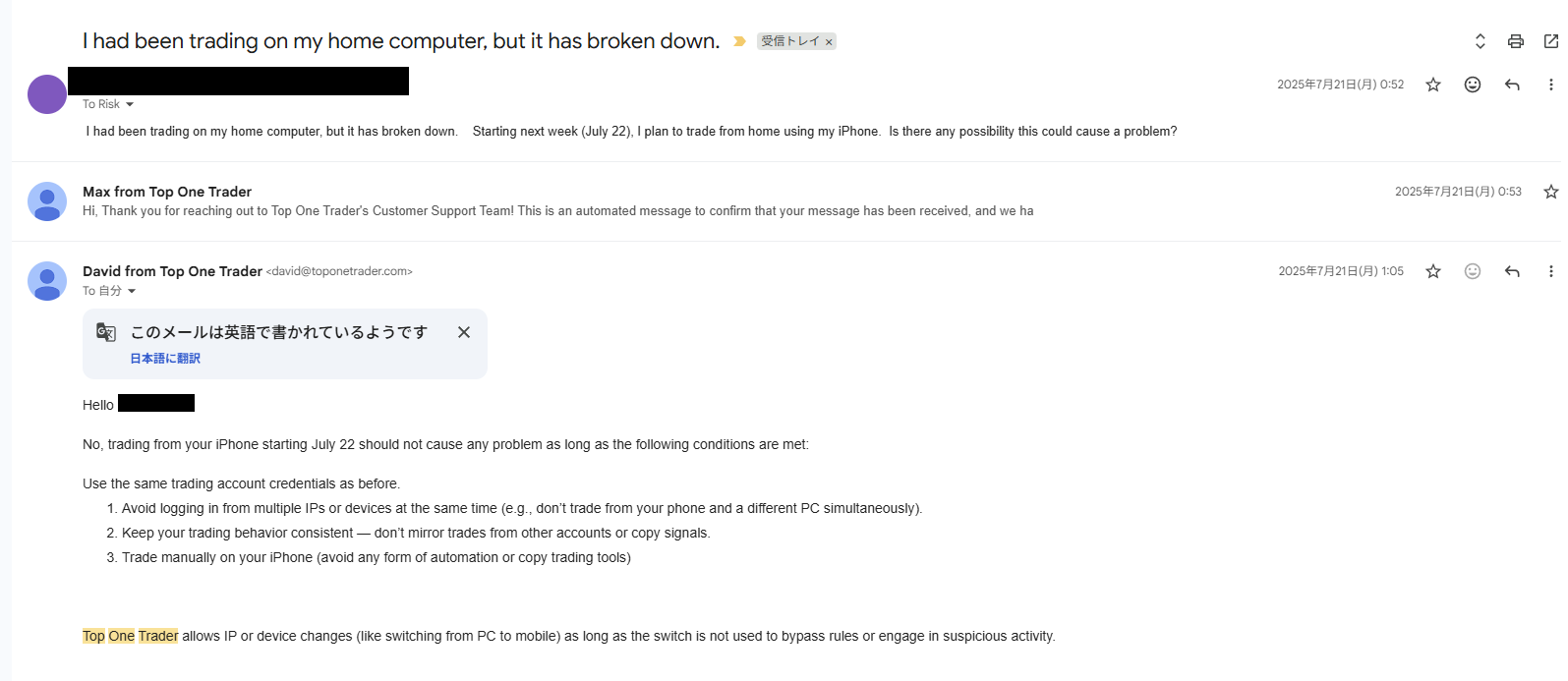
Task: Star the first message dated 0:52
Action: 1433,85
